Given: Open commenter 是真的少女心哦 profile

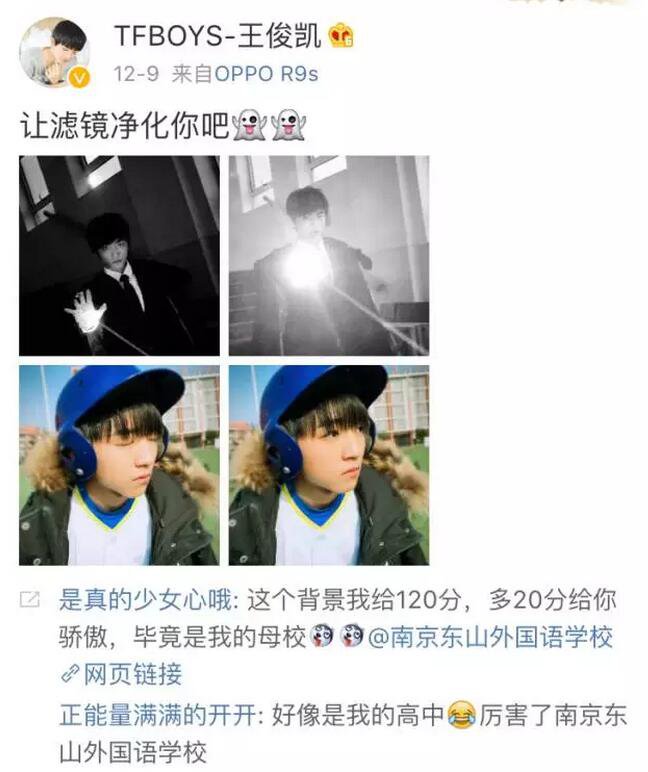Looking at the screenshot, I should (145, 600).
